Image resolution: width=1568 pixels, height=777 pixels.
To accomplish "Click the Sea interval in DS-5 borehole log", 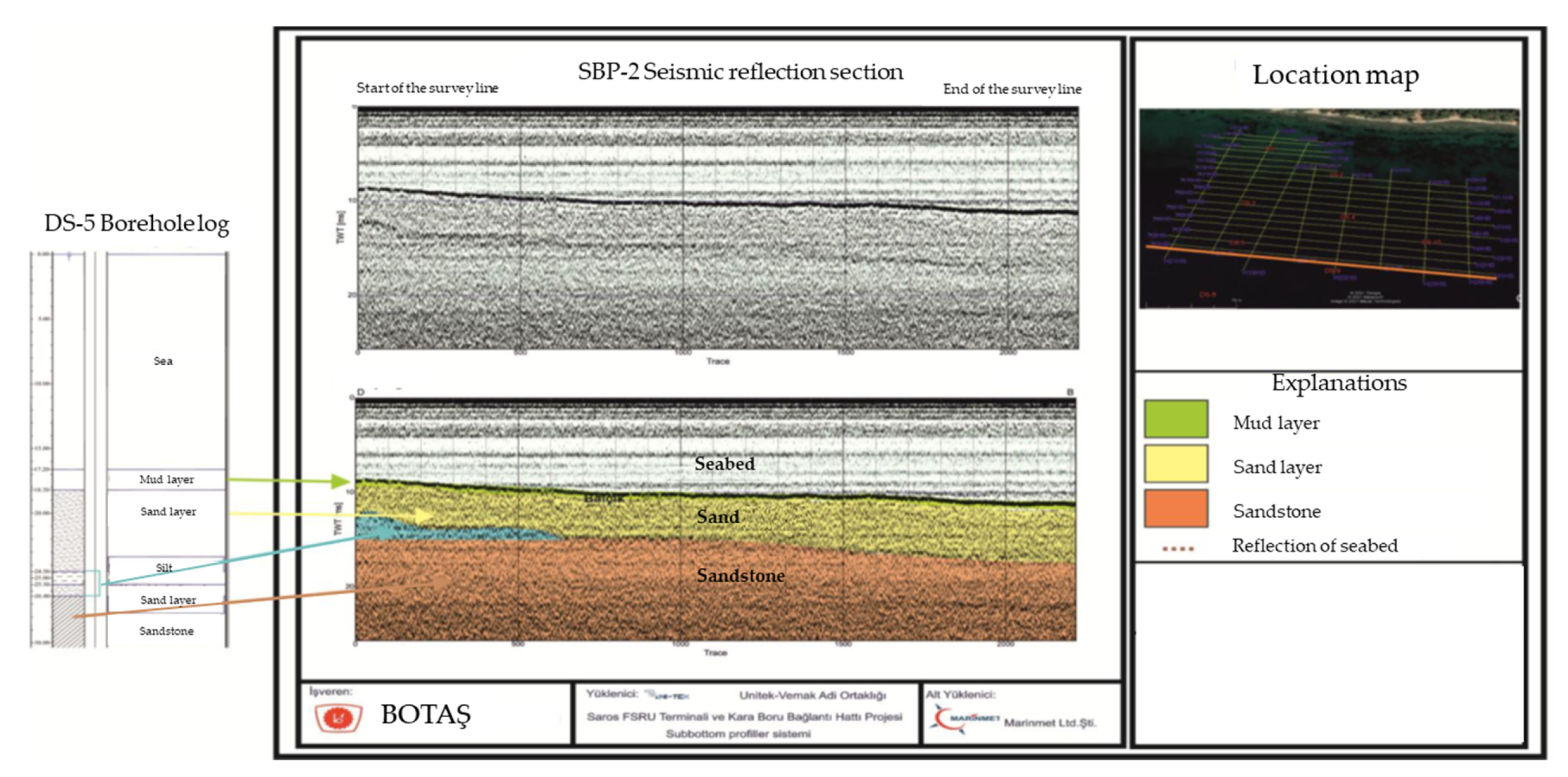I will coord(163,361).
